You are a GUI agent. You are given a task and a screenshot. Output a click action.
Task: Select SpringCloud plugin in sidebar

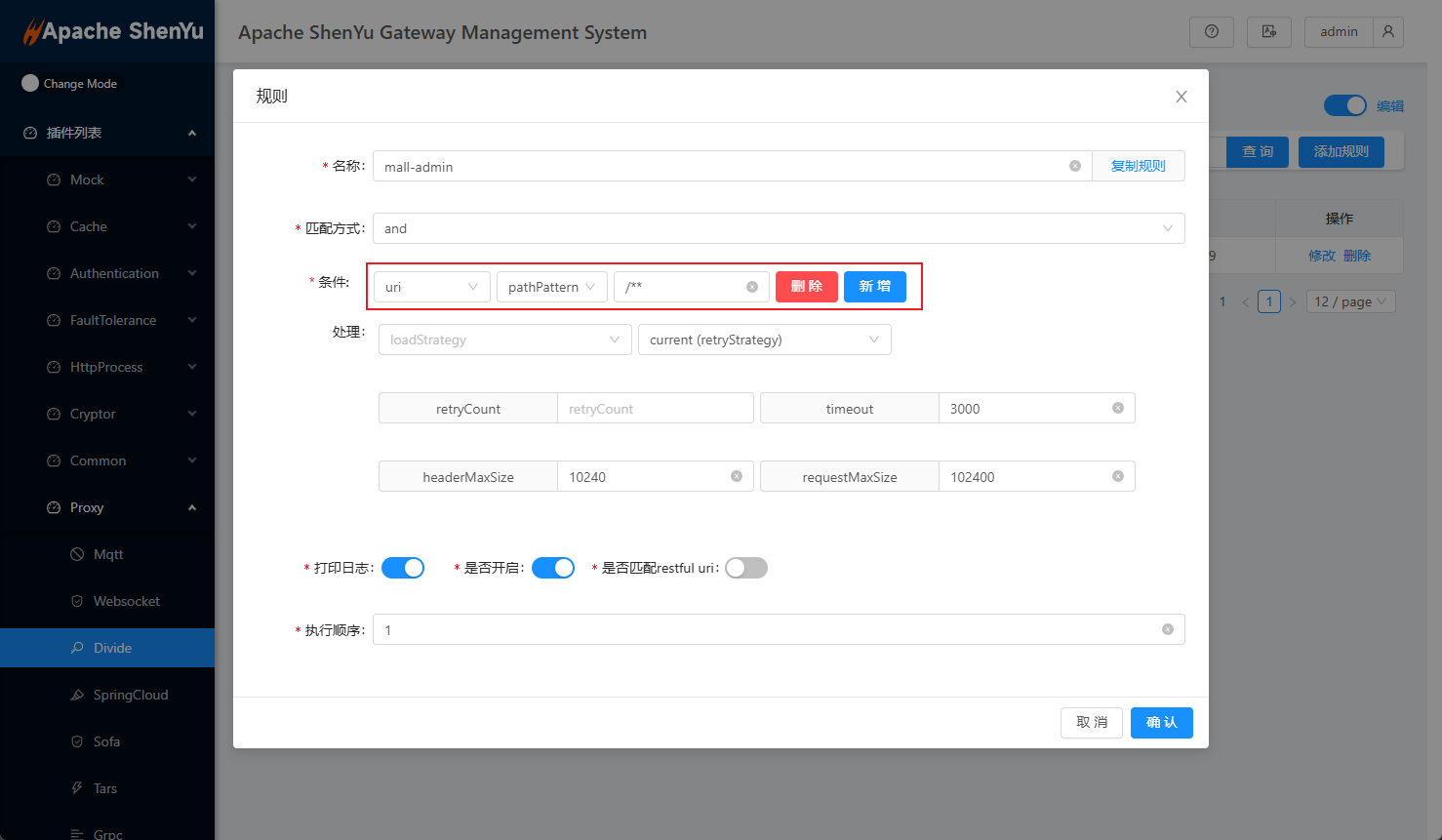130,695
